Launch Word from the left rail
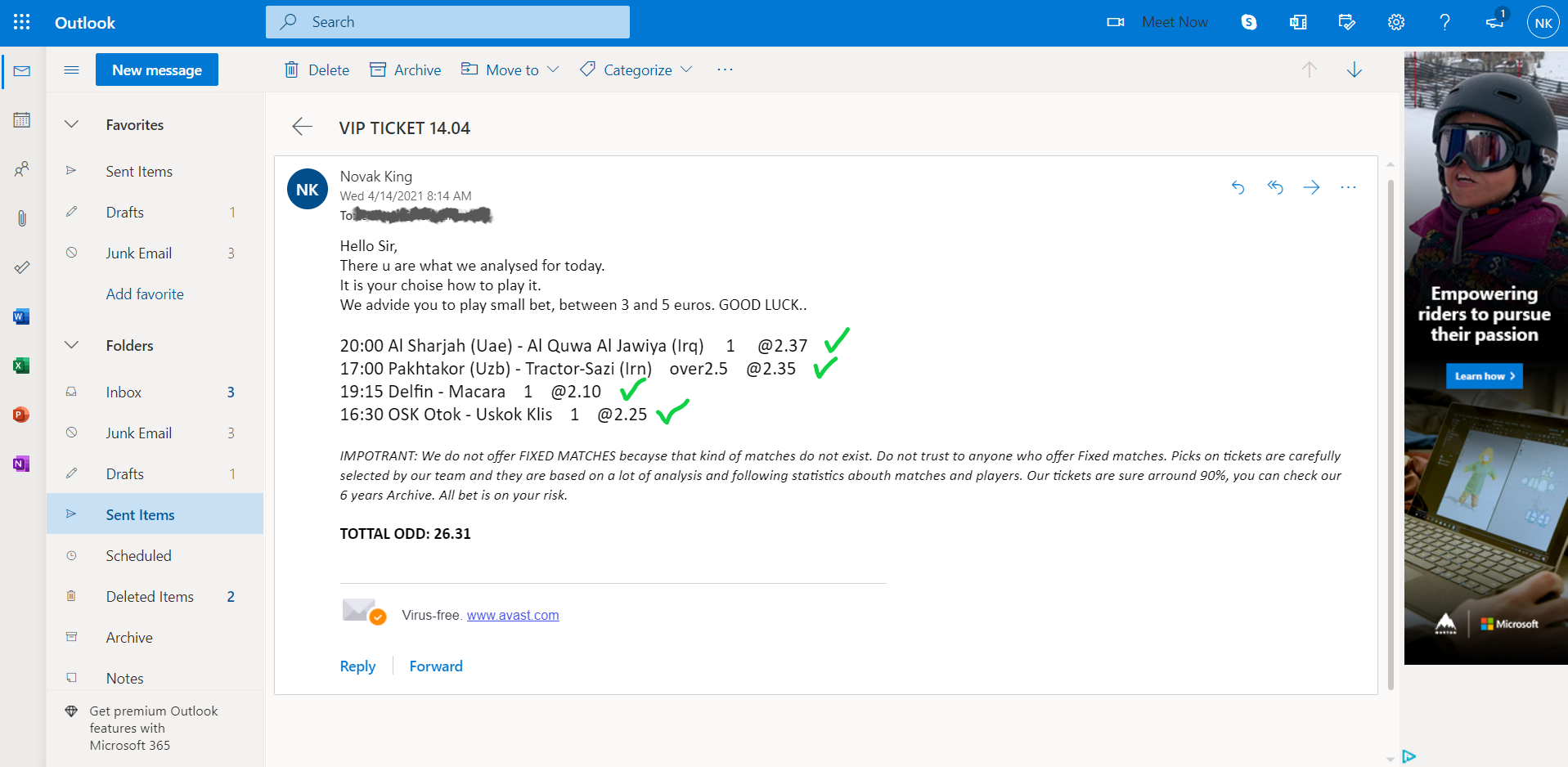 tap(22, 316)
